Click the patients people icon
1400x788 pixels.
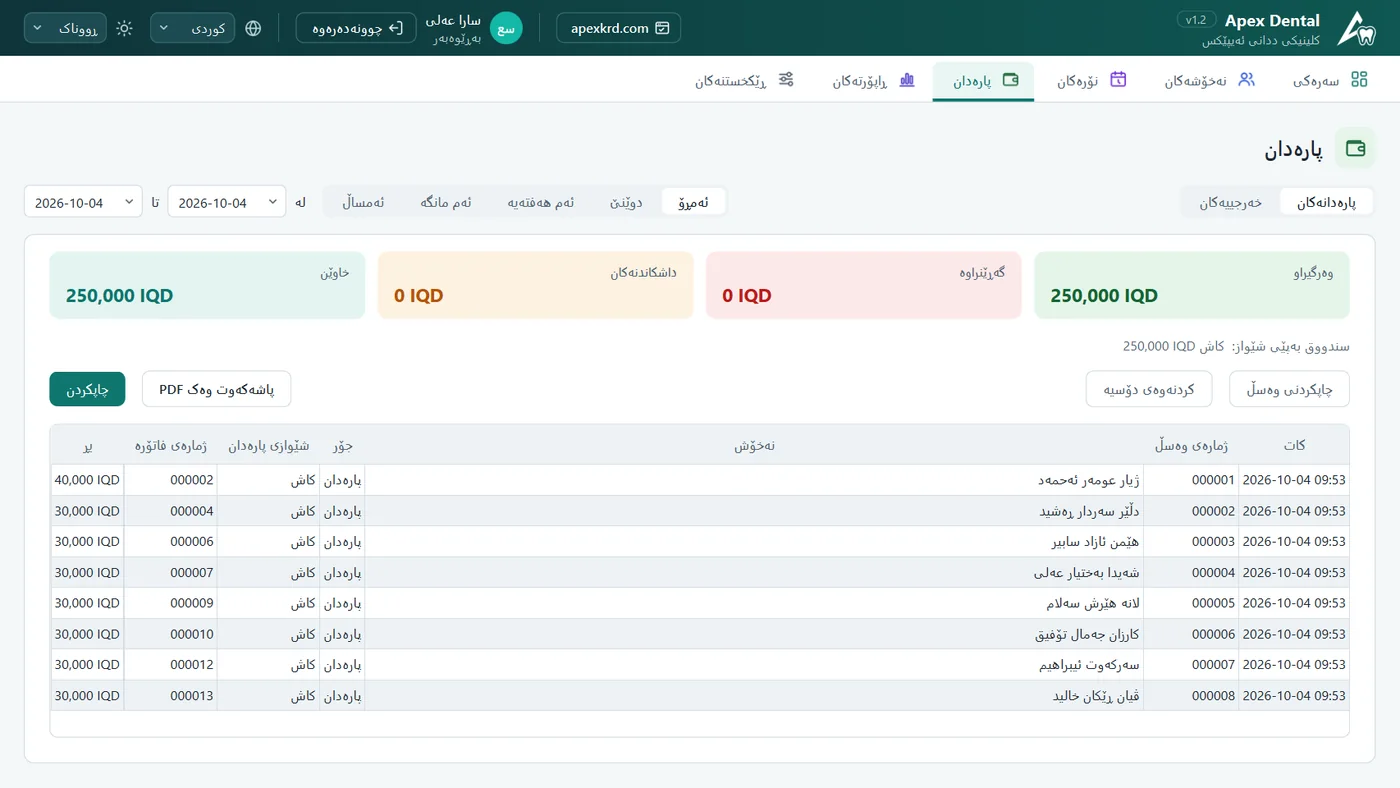[x=1246, y=80]
